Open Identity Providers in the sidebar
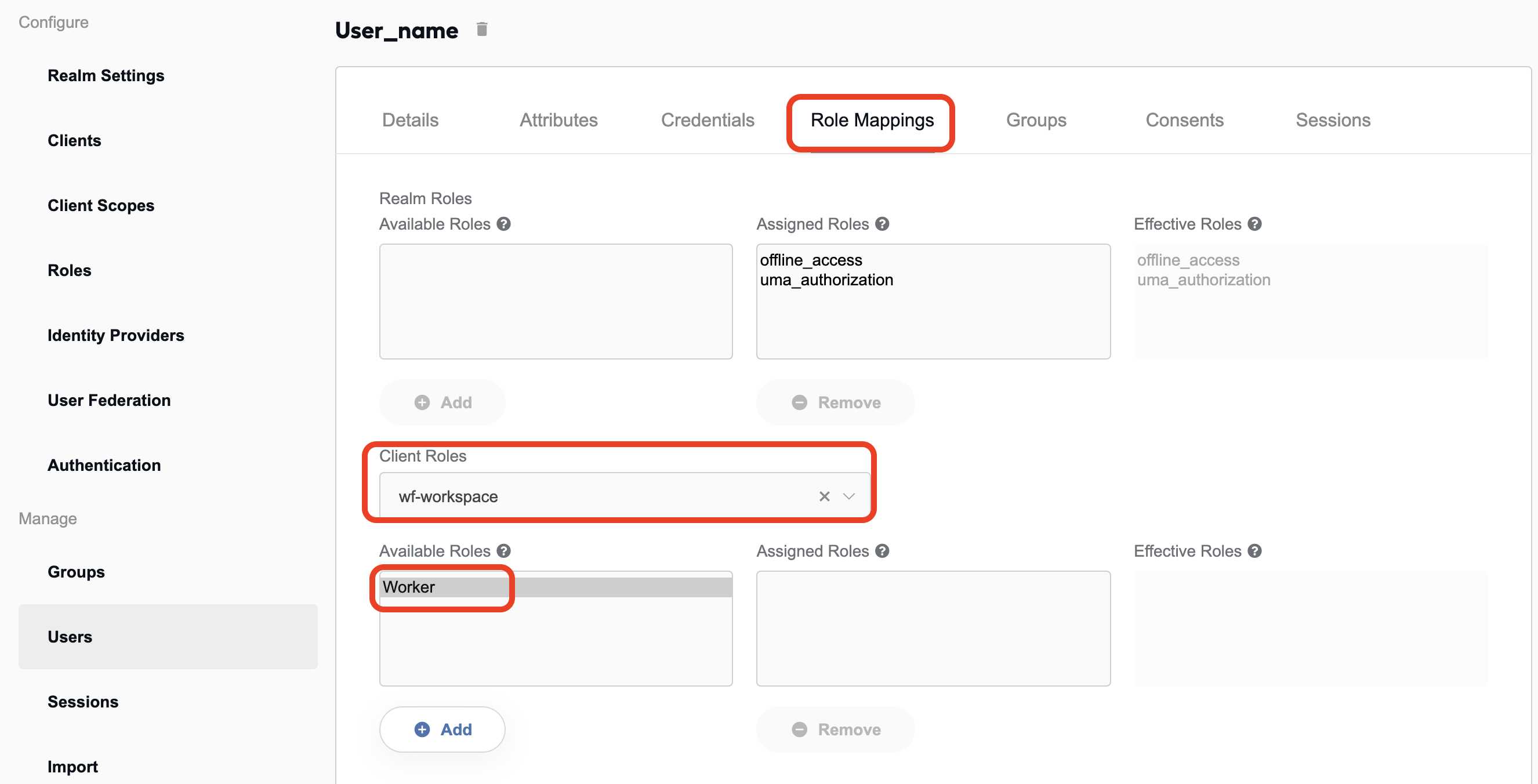Image resolution: width=1538 pixels, height=784 pixels. [116, 336]
